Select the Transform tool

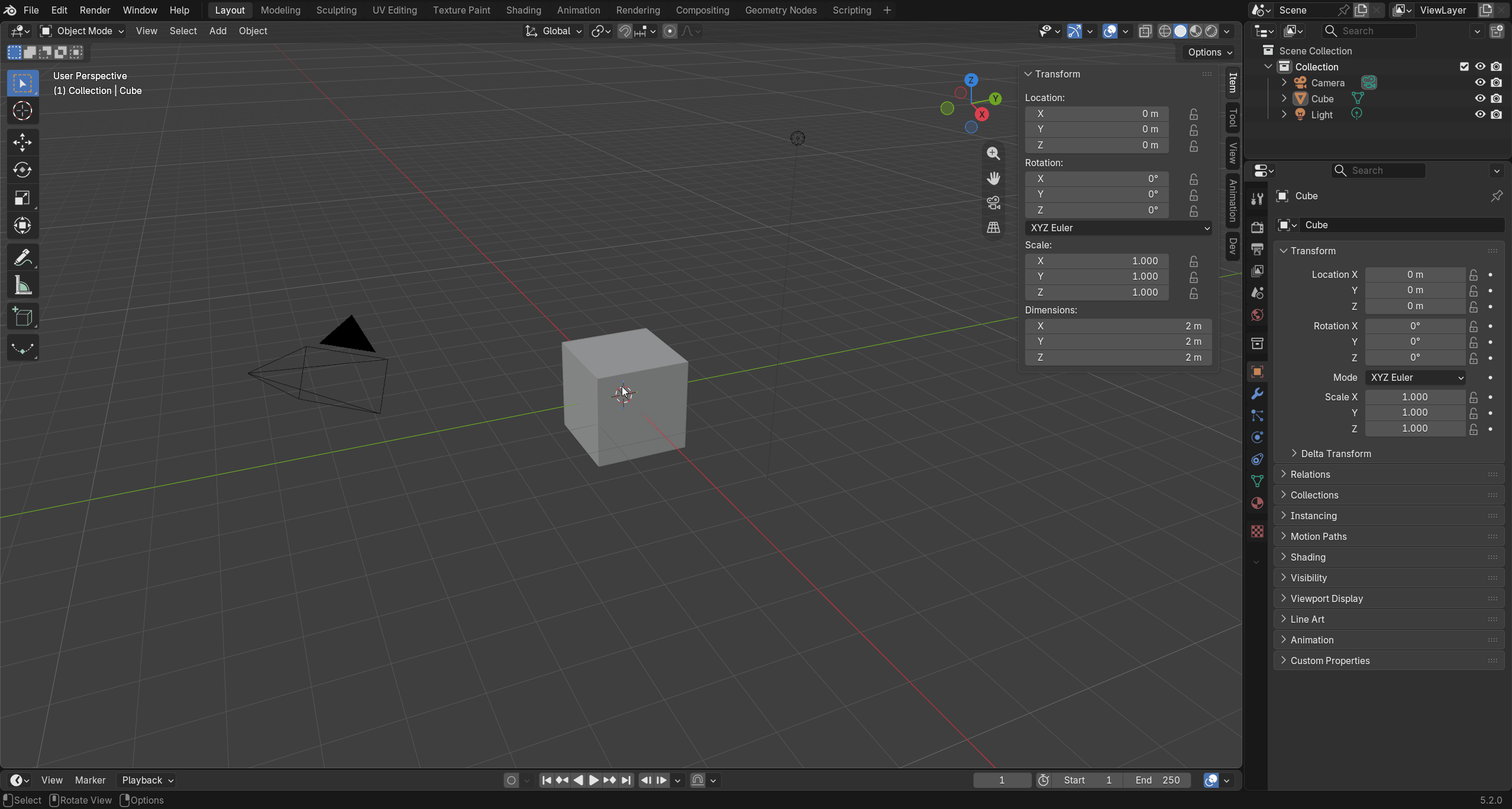[x=22, y=226]
